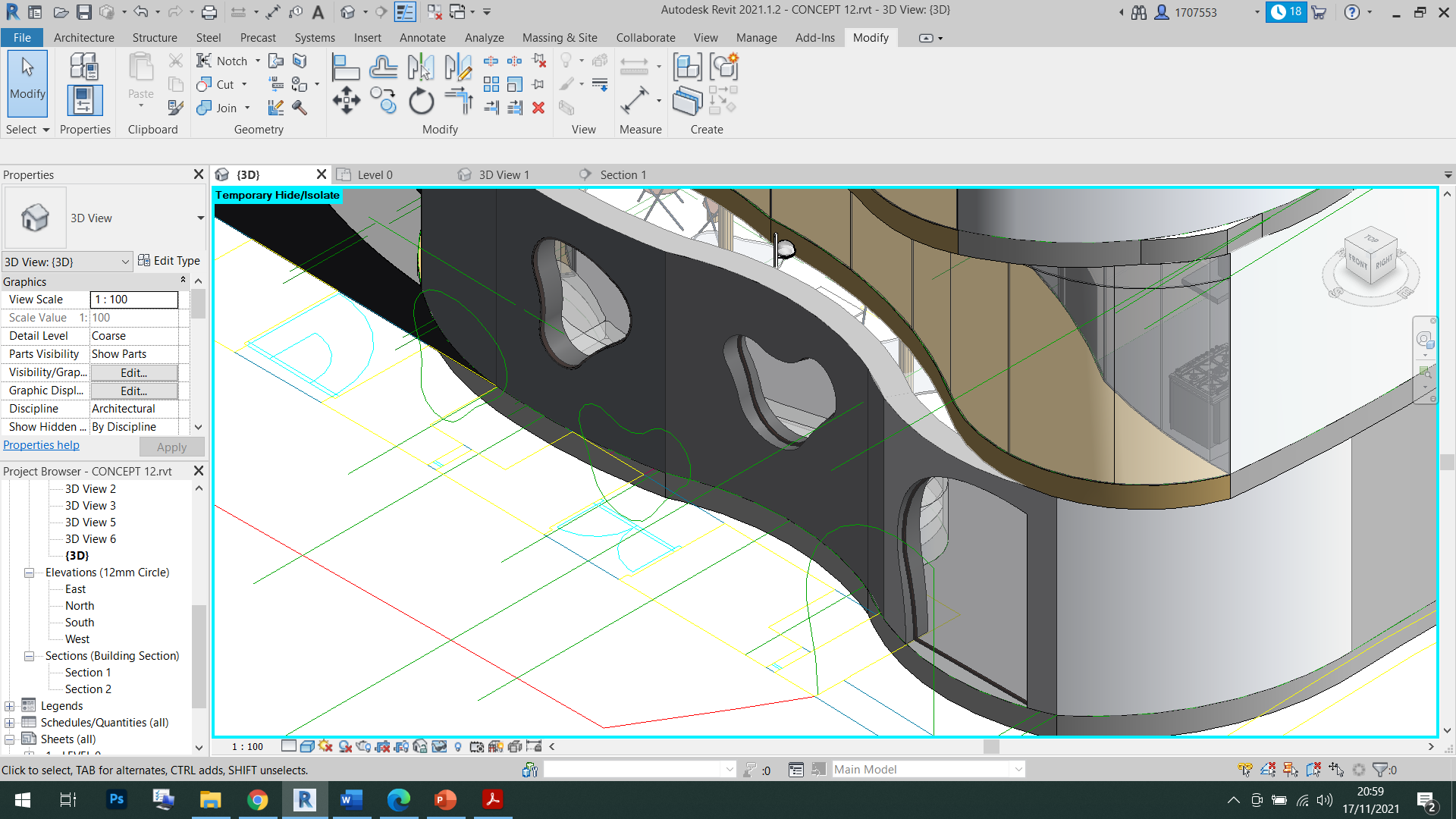This screenshot has height=819, width=1456.
Task: Select the Offset tool
Action: (384, 67)
